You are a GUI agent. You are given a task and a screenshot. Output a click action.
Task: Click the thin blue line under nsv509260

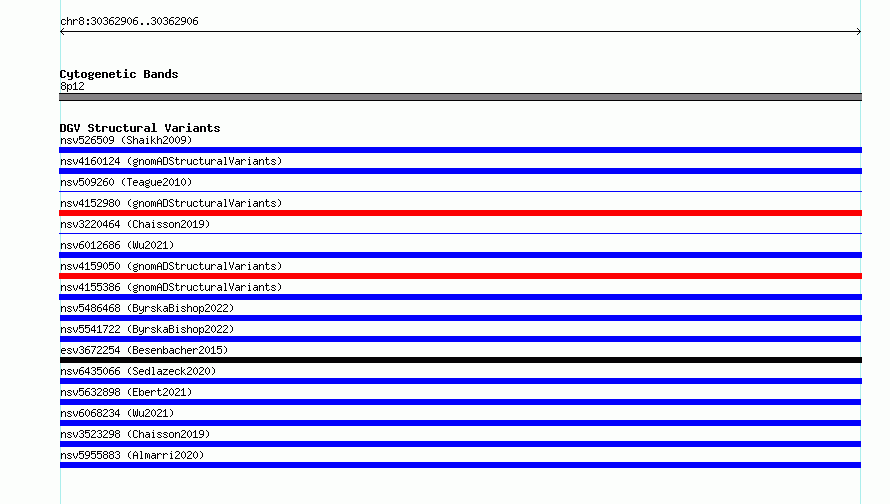[460, 192]
